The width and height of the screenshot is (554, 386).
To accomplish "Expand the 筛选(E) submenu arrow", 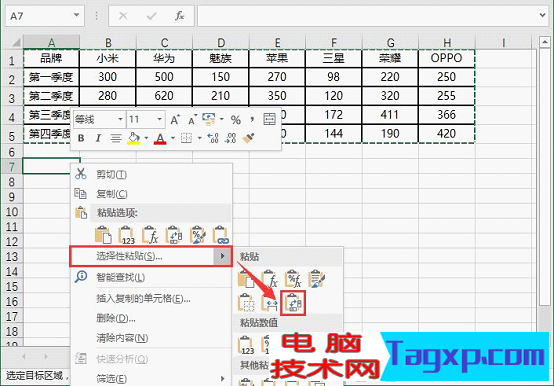I will click(x=223, y=378).
